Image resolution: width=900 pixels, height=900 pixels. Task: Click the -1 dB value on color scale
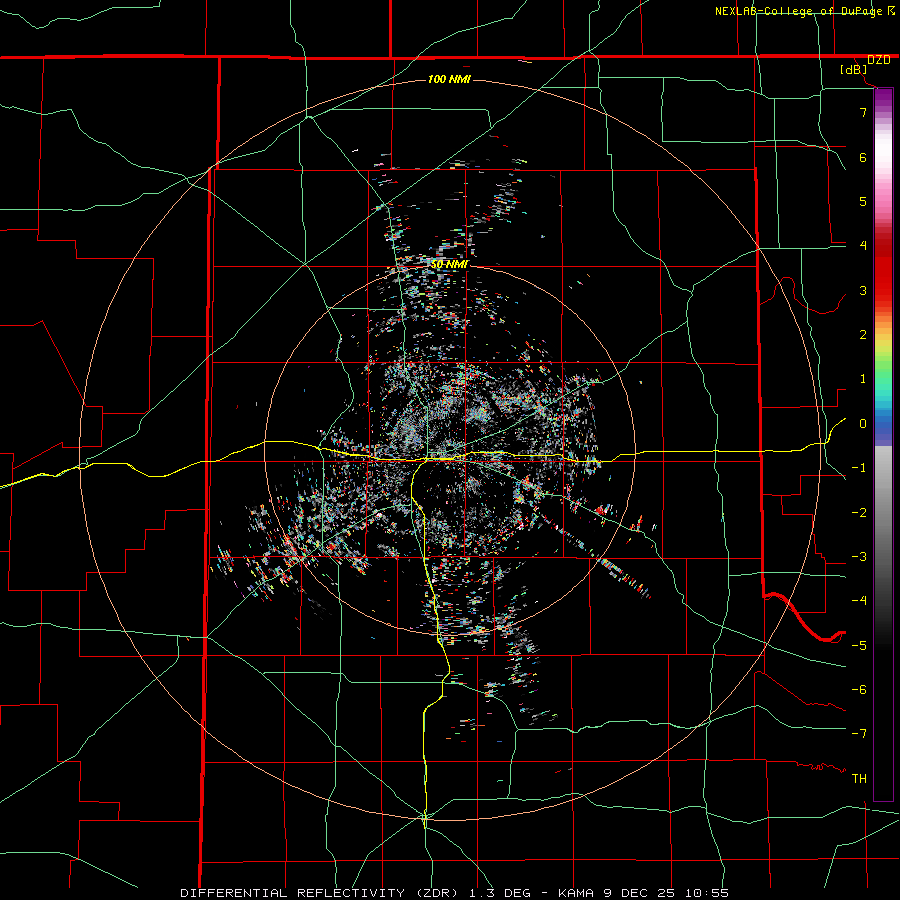pyautogui.click(x=859, y=468)
